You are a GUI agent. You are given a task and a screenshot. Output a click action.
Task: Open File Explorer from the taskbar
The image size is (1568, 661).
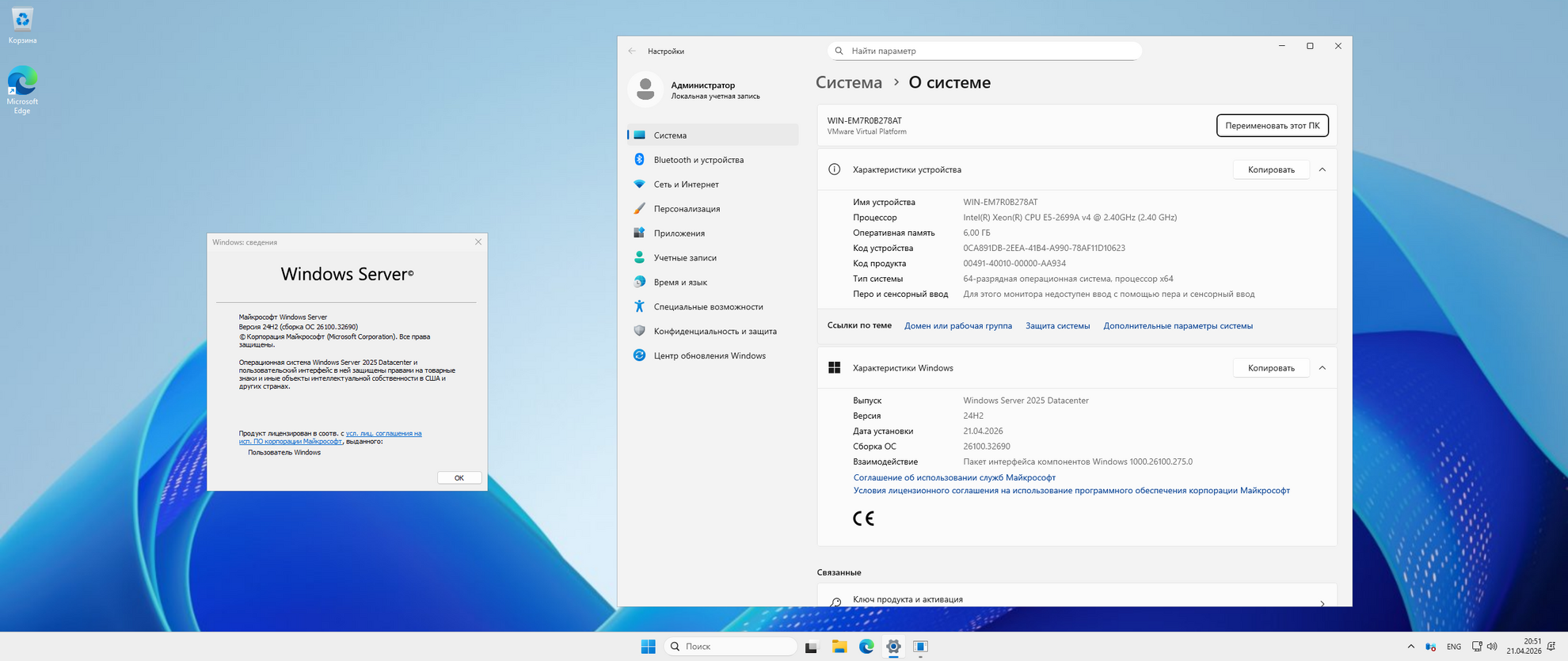839,647
